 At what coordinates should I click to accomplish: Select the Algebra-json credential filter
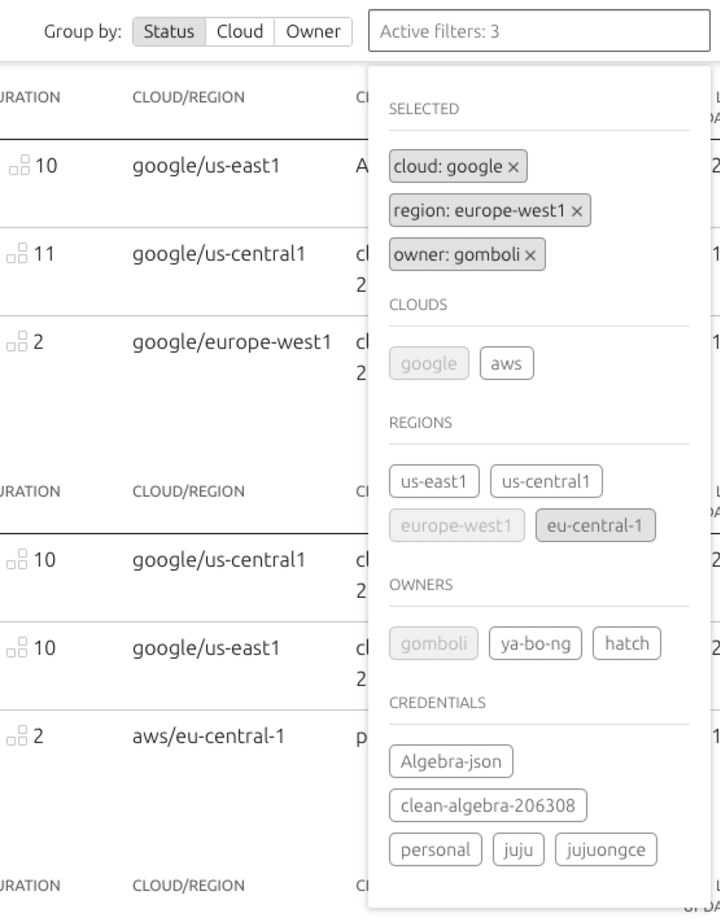(x=451, y=761)
